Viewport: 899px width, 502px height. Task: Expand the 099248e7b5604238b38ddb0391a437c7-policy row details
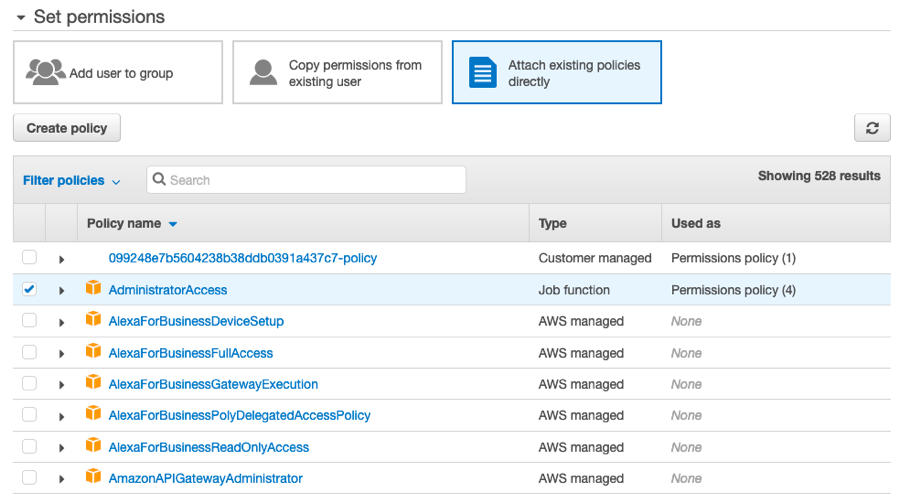point(61,259)
